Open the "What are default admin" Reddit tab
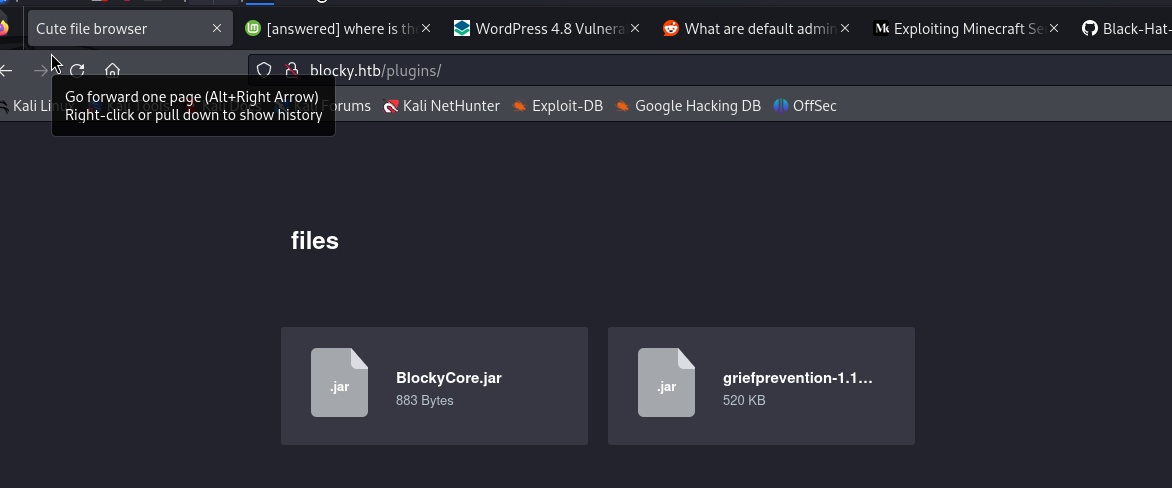Image resolution: width=1172 pixels, height=488 pixels. tap(750, 29)
